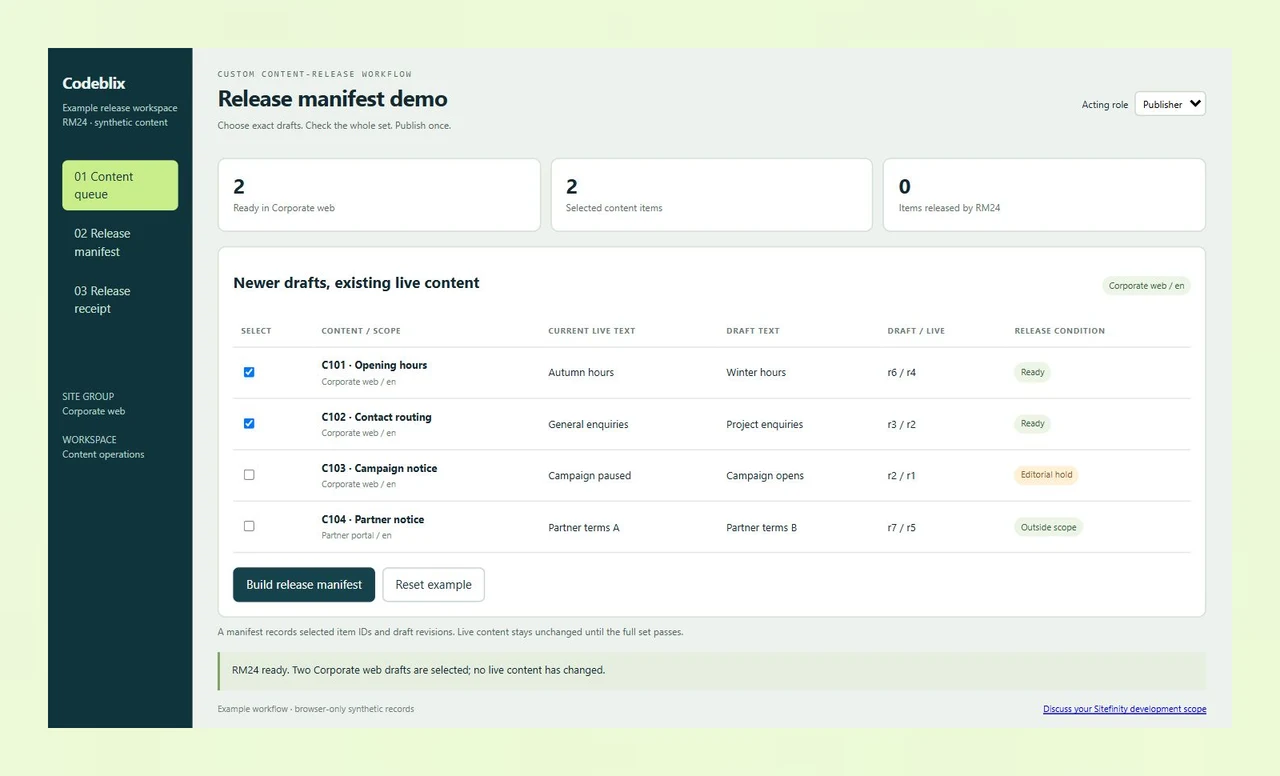Select the C104 · Partner notice title

click(x=373, y=520)
